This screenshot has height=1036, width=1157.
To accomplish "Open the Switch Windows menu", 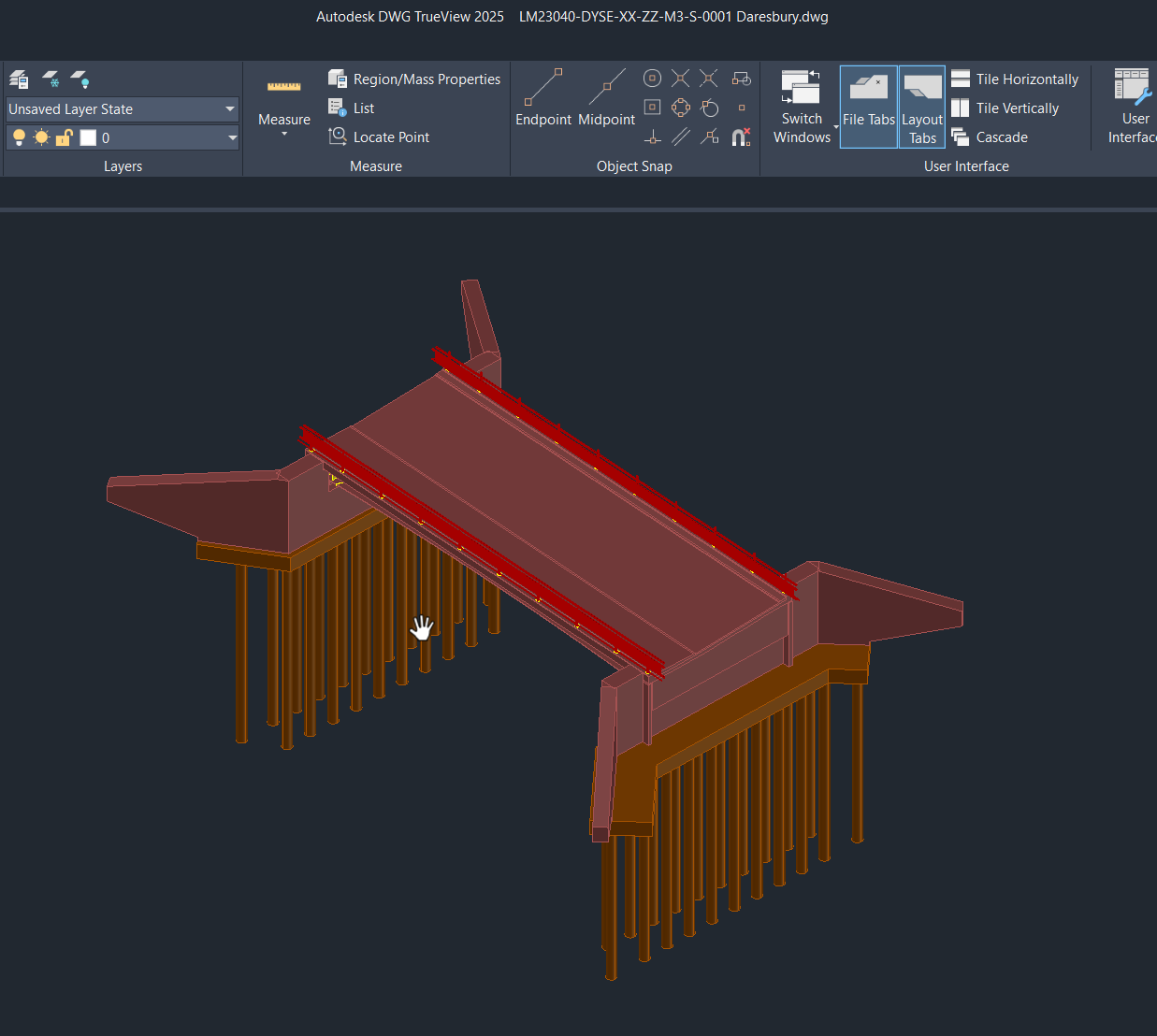I will (x=802, y=107).
